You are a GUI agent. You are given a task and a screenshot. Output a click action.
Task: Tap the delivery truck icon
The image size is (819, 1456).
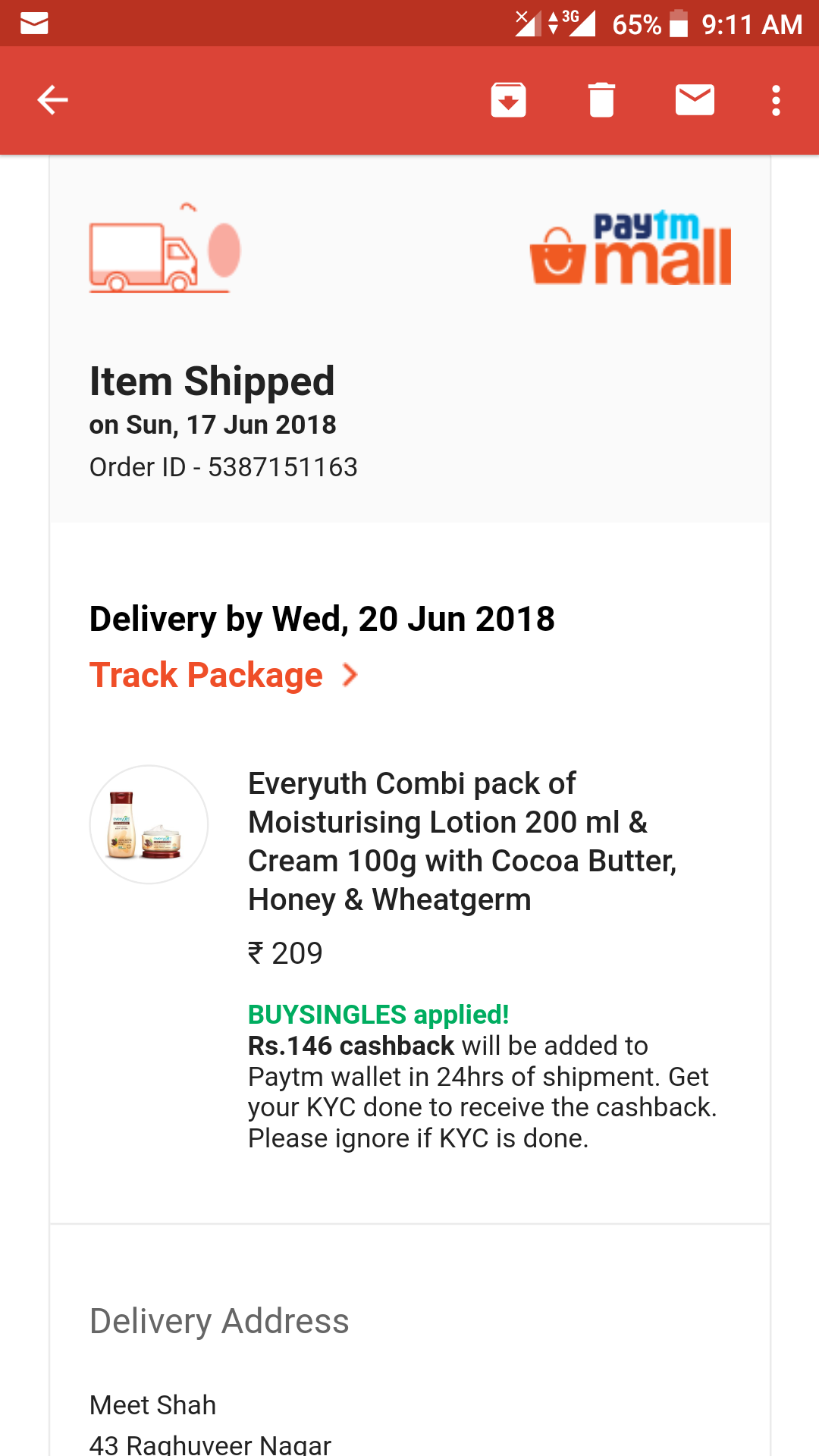(x=164, y=250)
